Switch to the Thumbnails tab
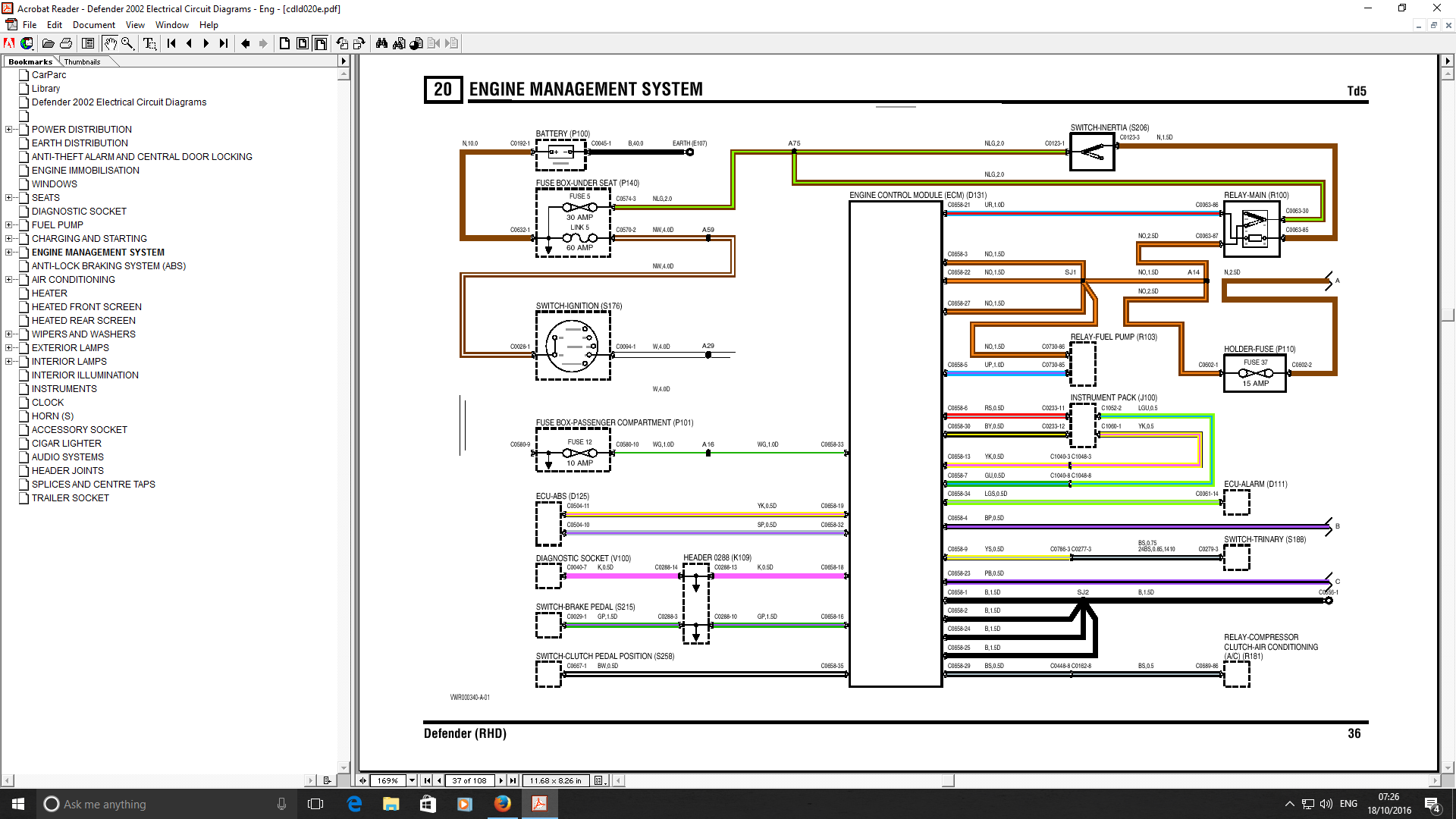1456x819 pixels. point(82,61)
